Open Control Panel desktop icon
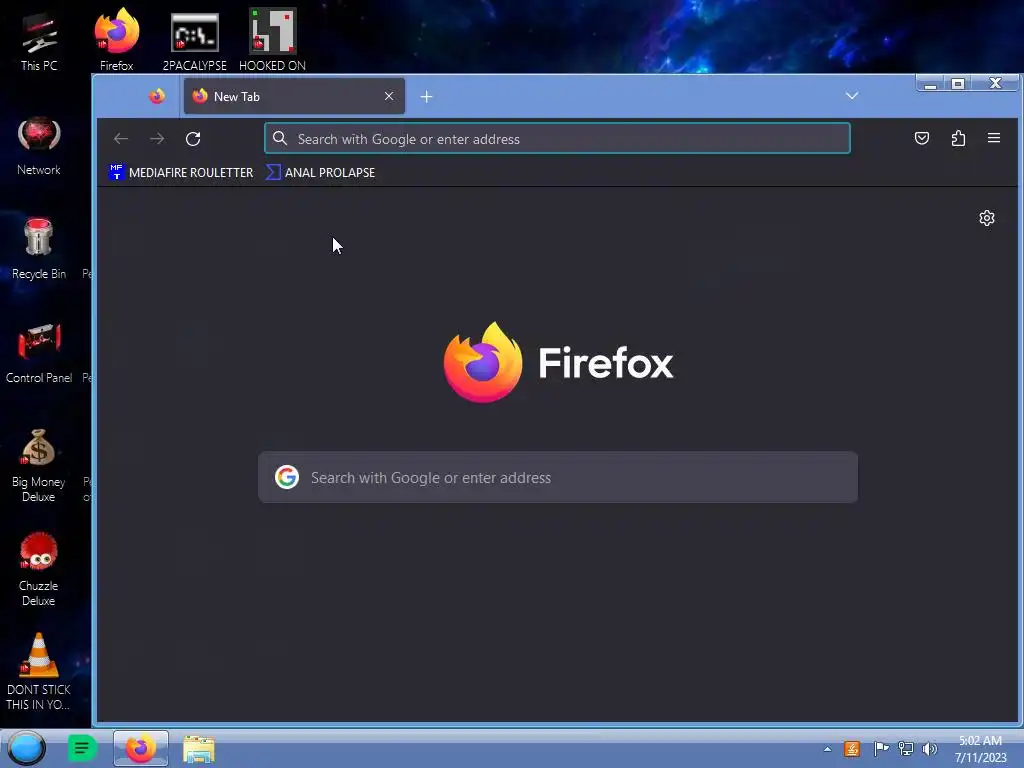This screenshot has height=768, width=1024. (39, 353)
